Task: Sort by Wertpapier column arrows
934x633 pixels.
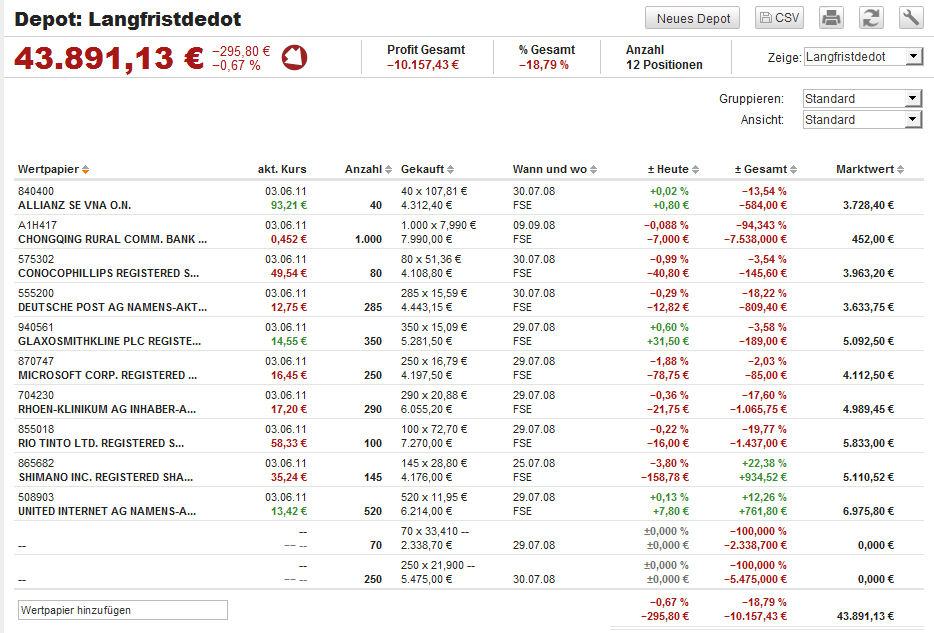Action: click(85, 170)
